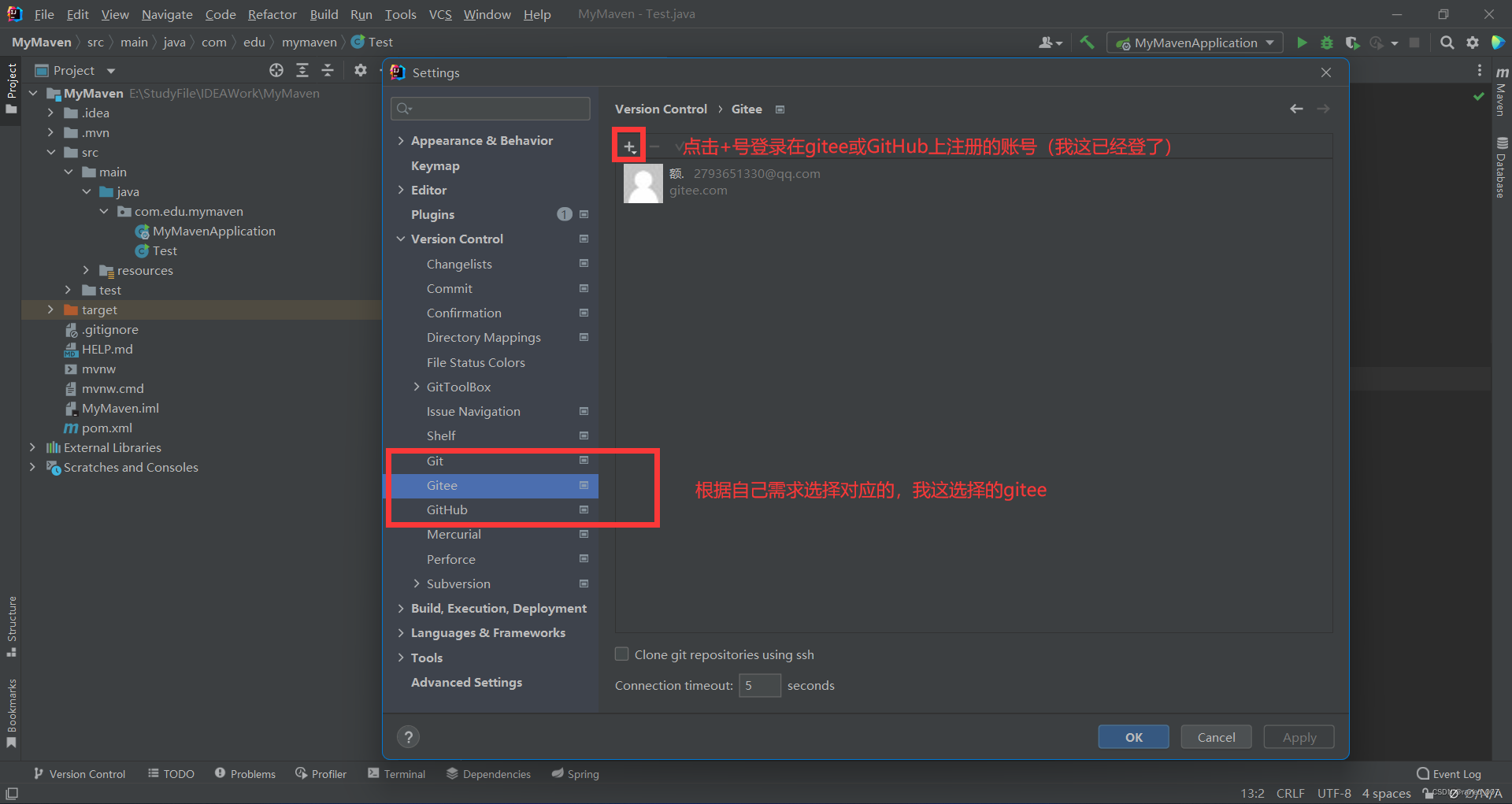Open the Navigate menu
This screenshot has height=804, width=1512.
click(167, 14)
